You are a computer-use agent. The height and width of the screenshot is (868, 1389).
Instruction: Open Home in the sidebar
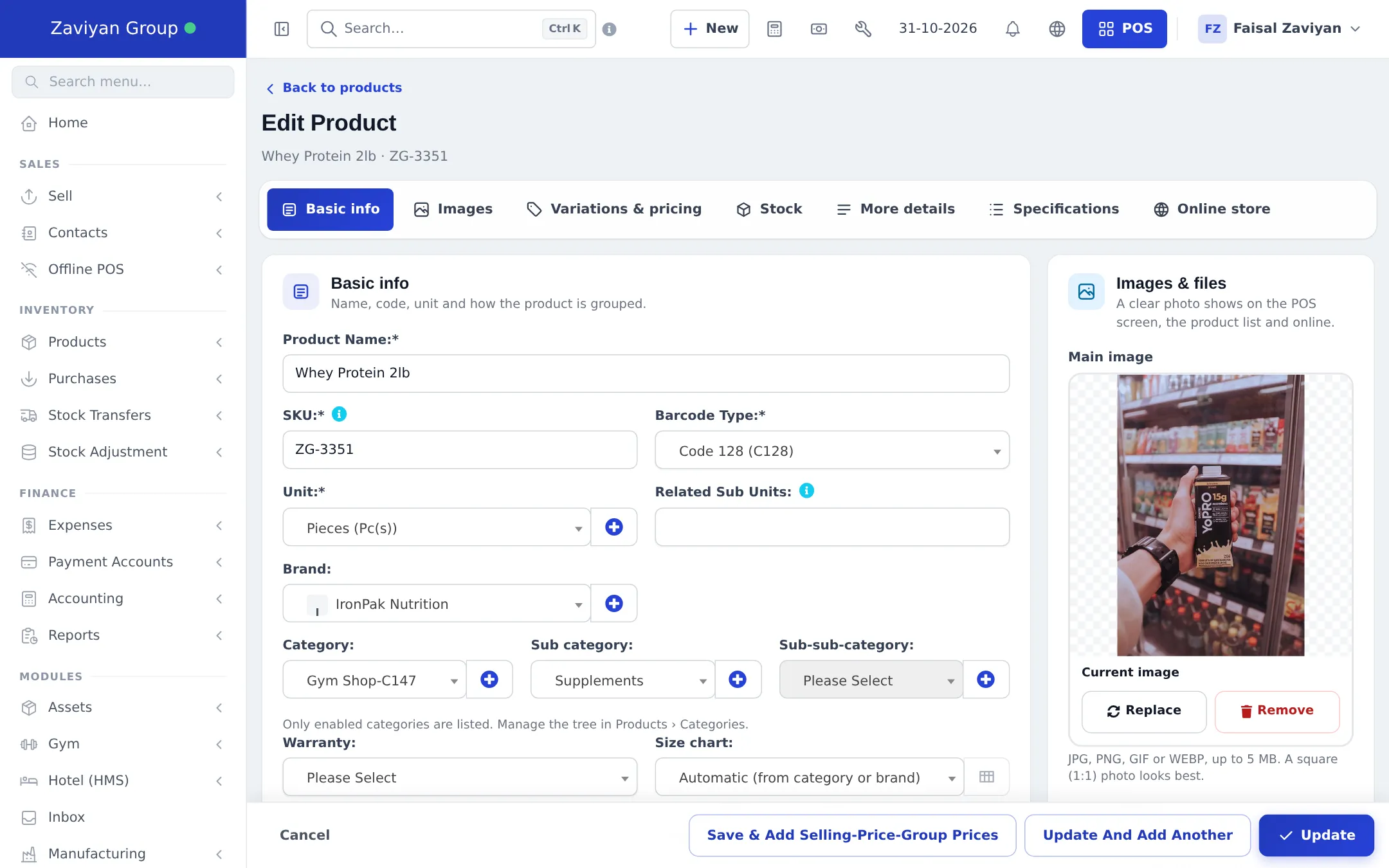point(123,123)
